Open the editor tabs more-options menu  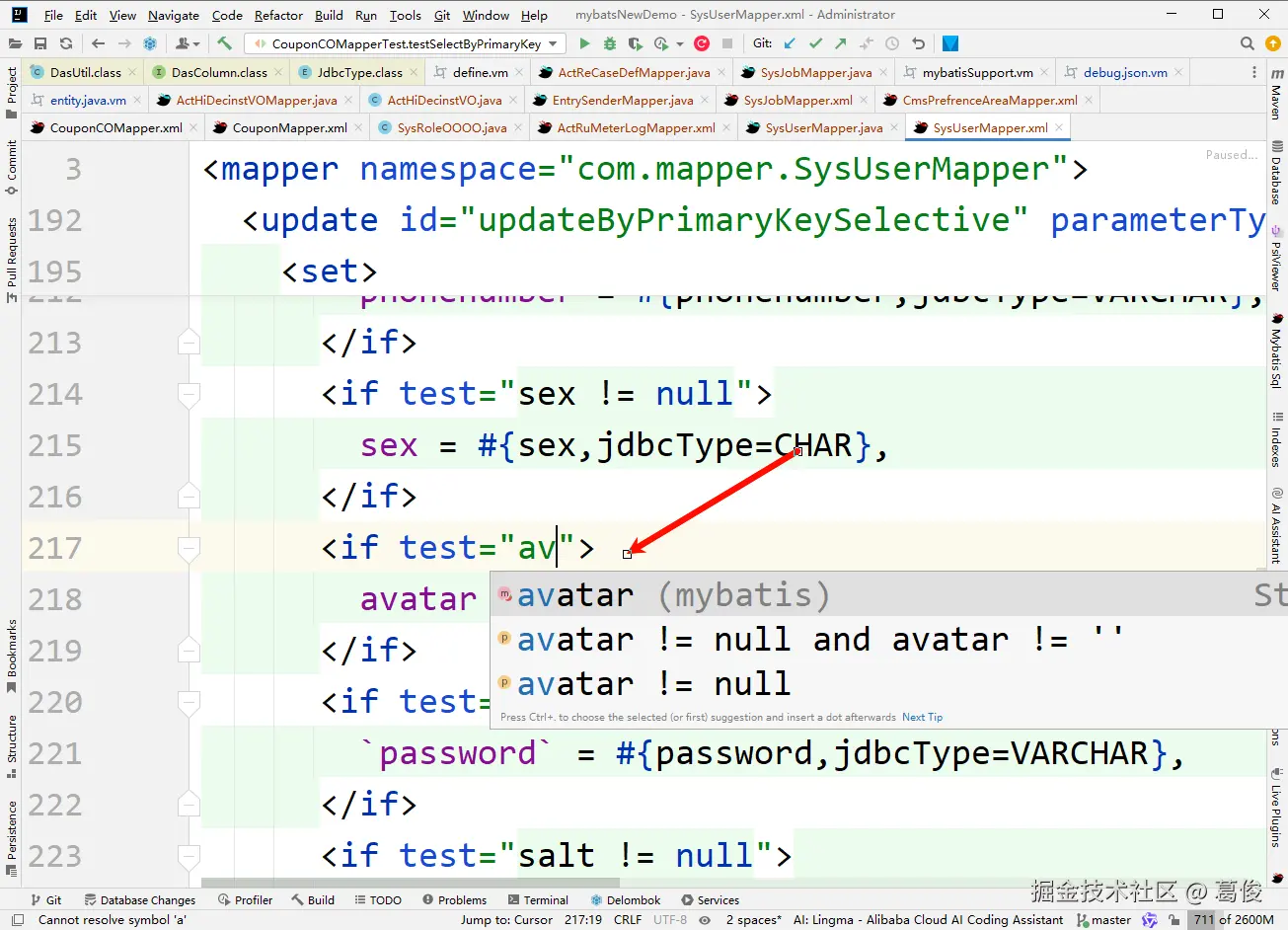1254,72
